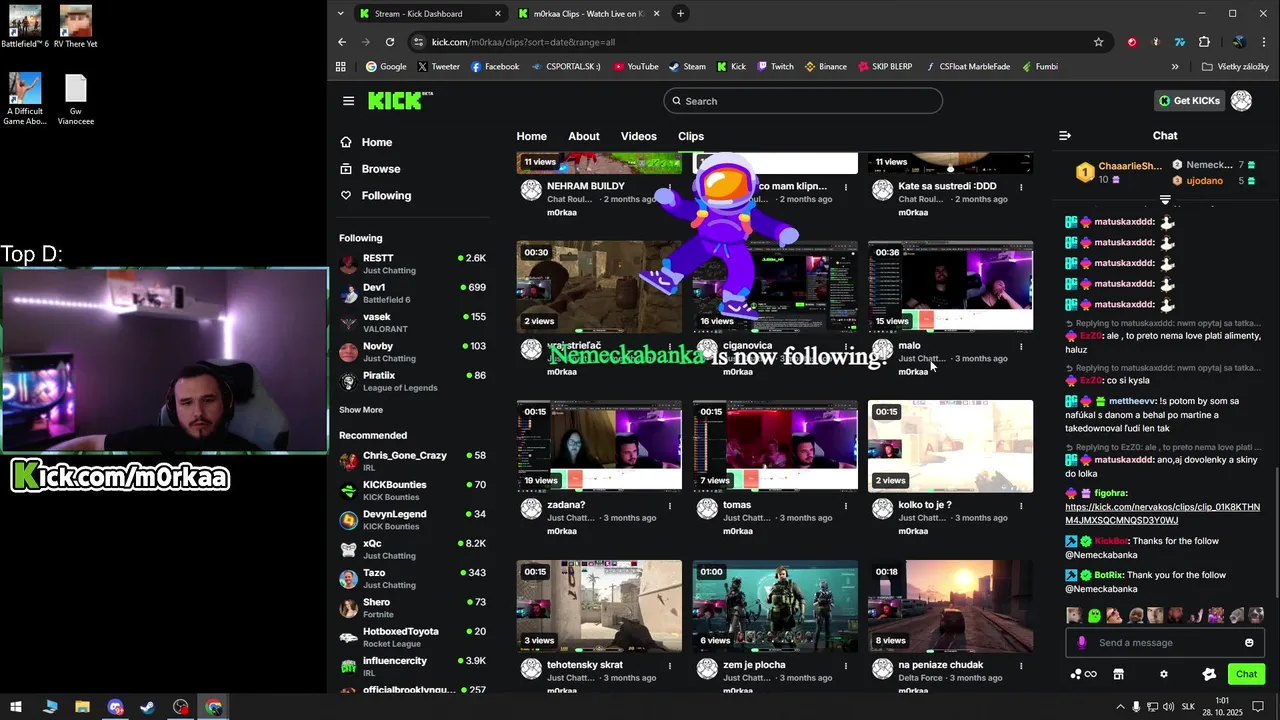Show more followed channels
1280x720 pixels.
coord(361,410)
